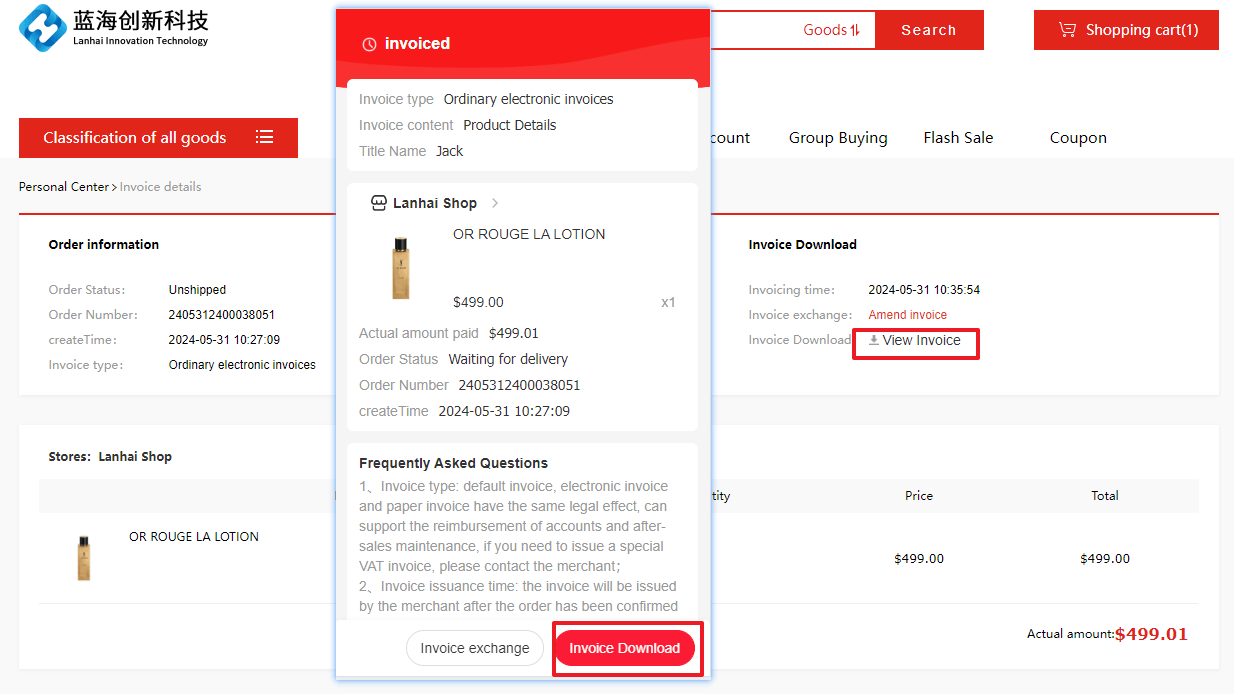Image resolution: width=1234 pixels, height=694 pixels.
Task: Click the Total column header
Action: coord(1105,496)
